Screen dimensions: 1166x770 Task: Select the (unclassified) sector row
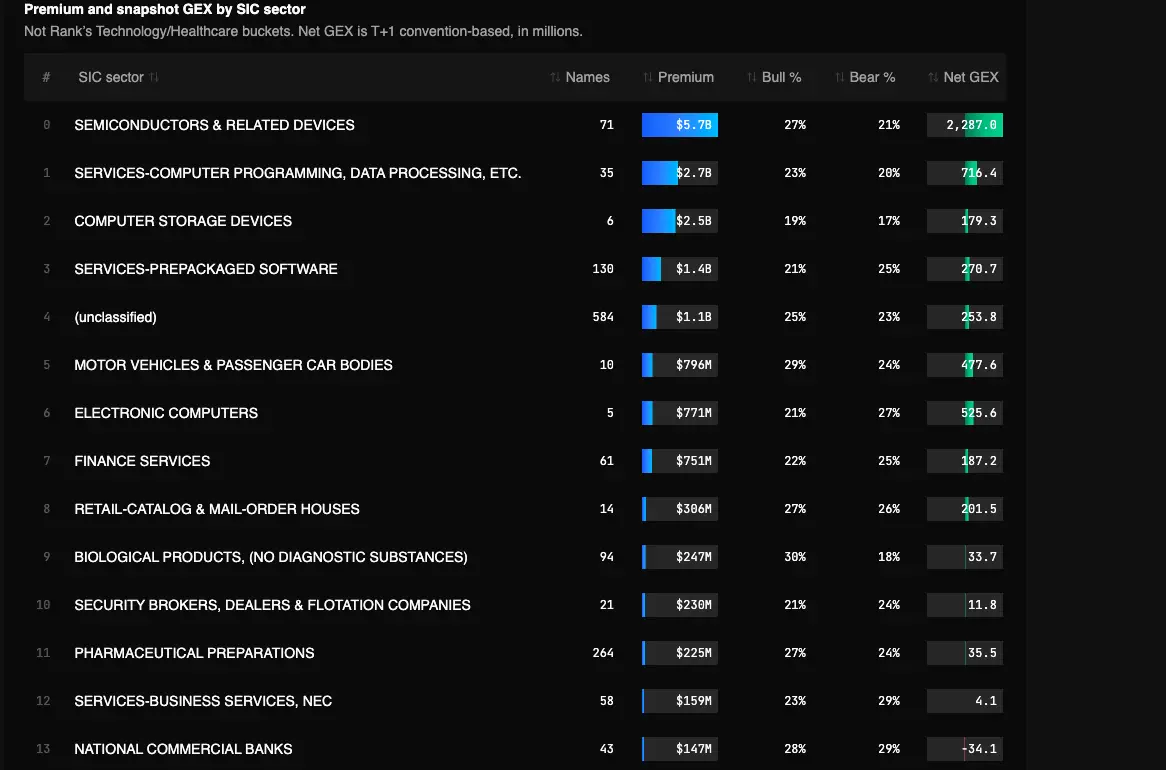coord(515,317)
